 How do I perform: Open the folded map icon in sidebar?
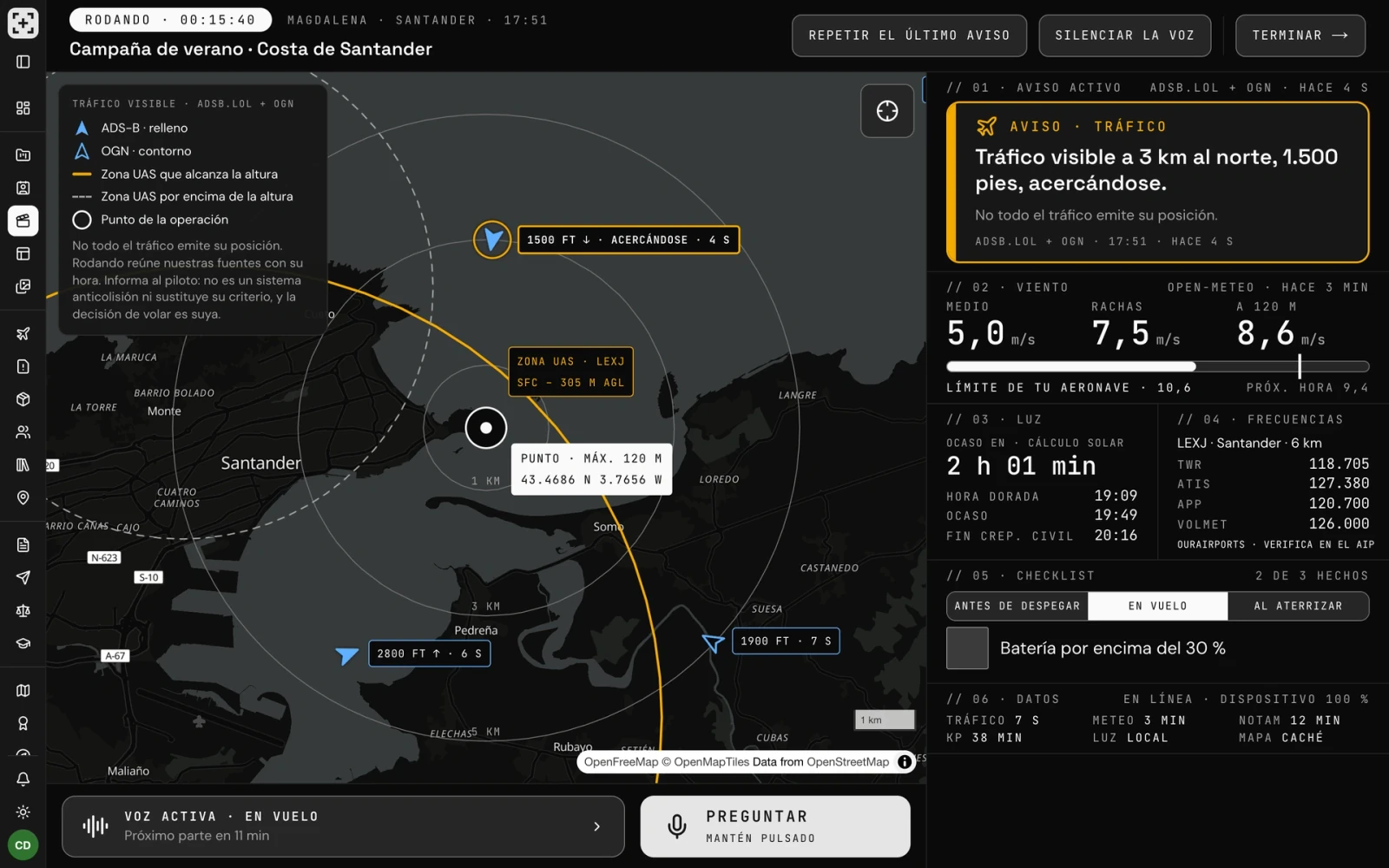[23, 690]
